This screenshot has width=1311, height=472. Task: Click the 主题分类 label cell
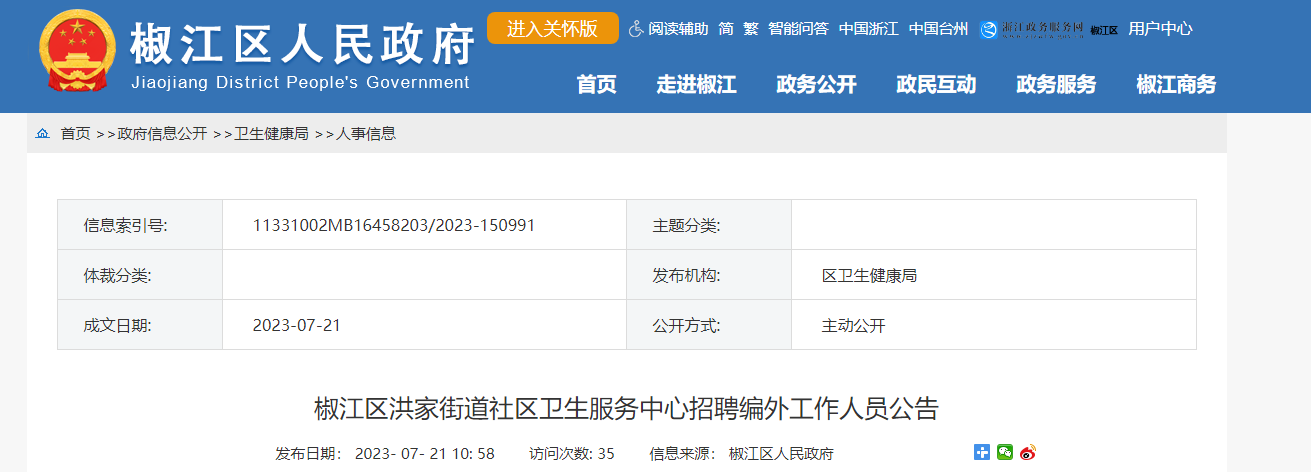click(x=709, y=225)
